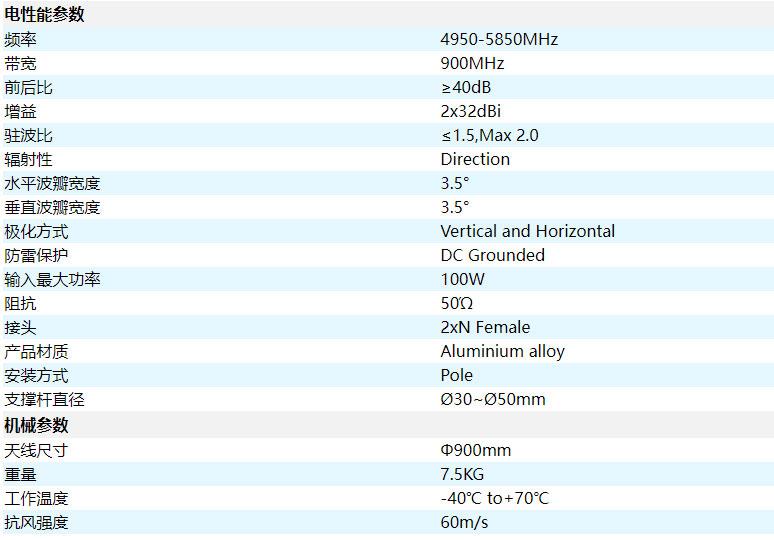Screen dimensions: 774x540
Task: Click the 电性能参数 section header
Action: [45, 15]
